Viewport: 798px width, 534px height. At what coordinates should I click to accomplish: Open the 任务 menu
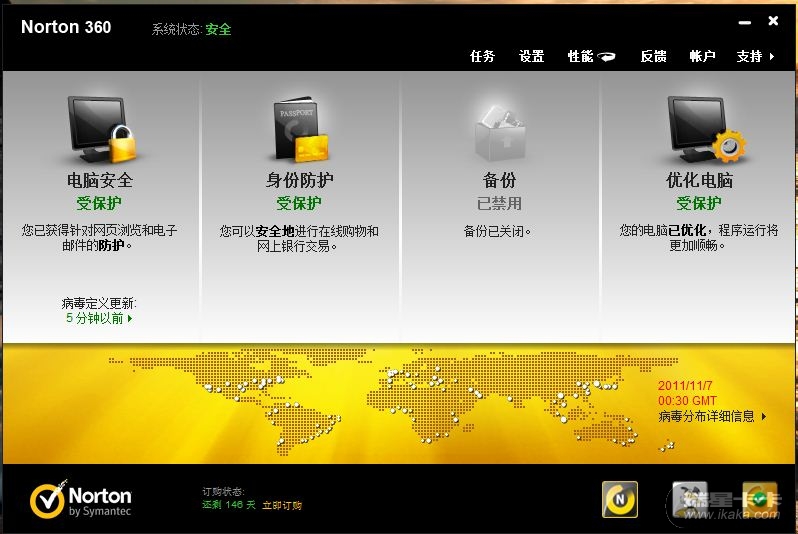(482, 56)
